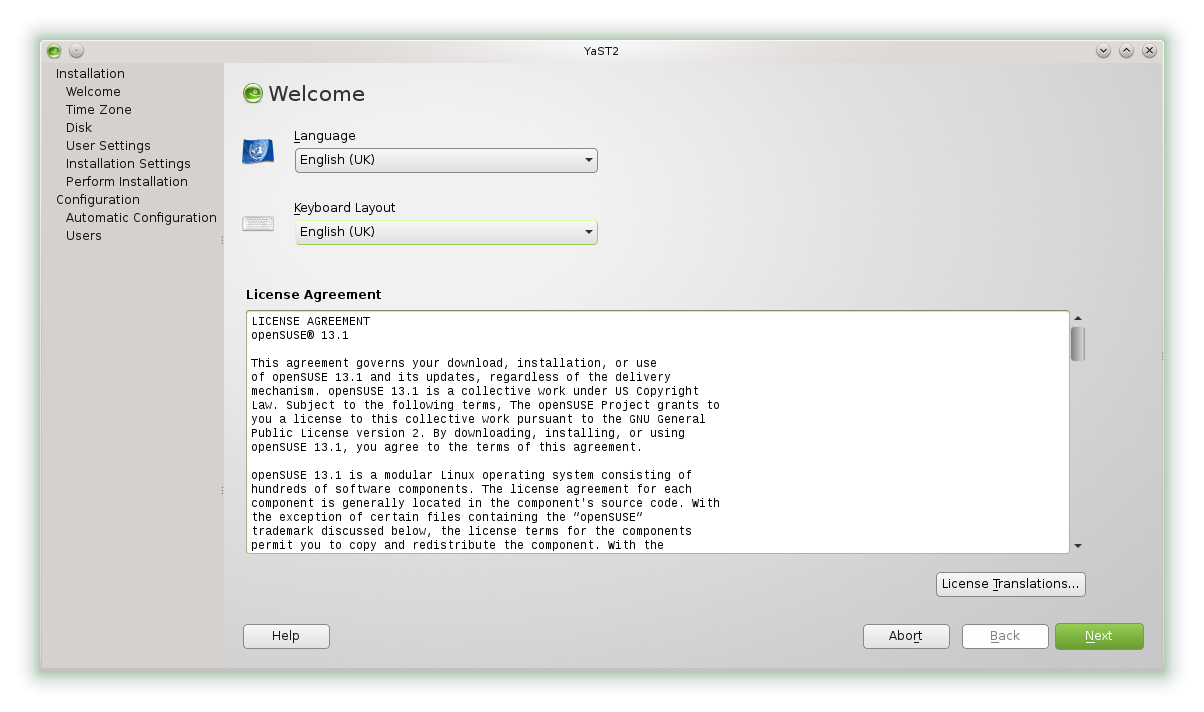
Task: Click the 'License Agreement' section label
Action: pos(313,295)
